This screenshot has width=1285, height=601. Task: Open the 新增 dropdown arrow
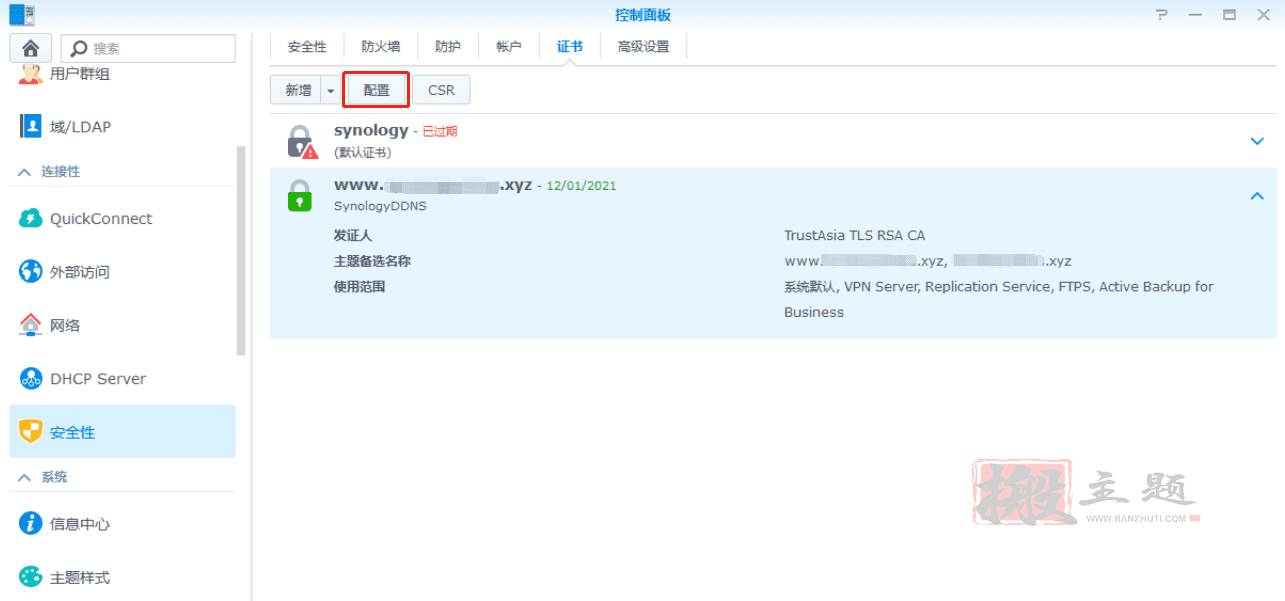coord(331,90)
